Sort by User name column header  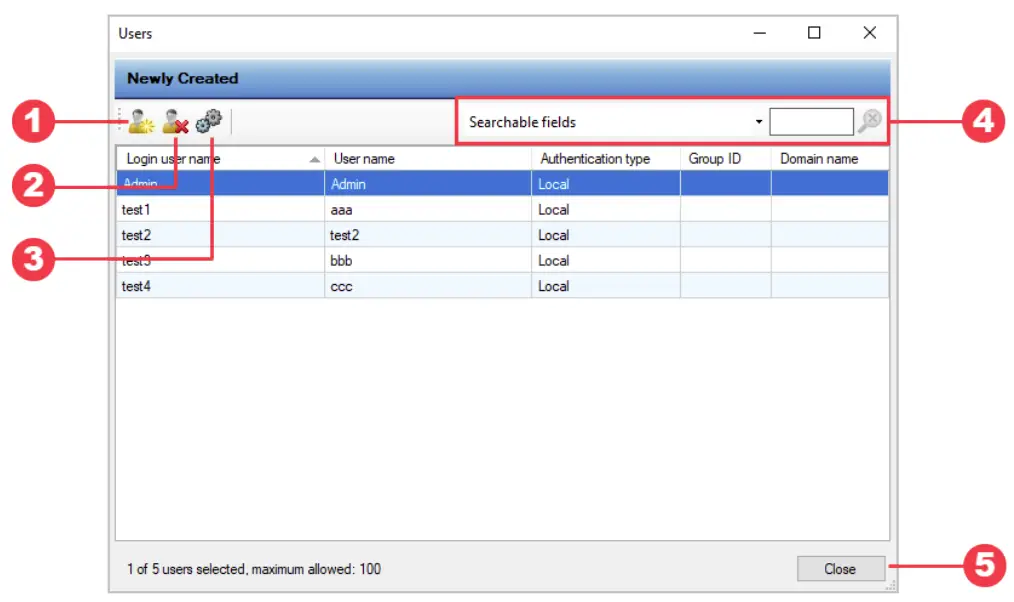(427, 159)
